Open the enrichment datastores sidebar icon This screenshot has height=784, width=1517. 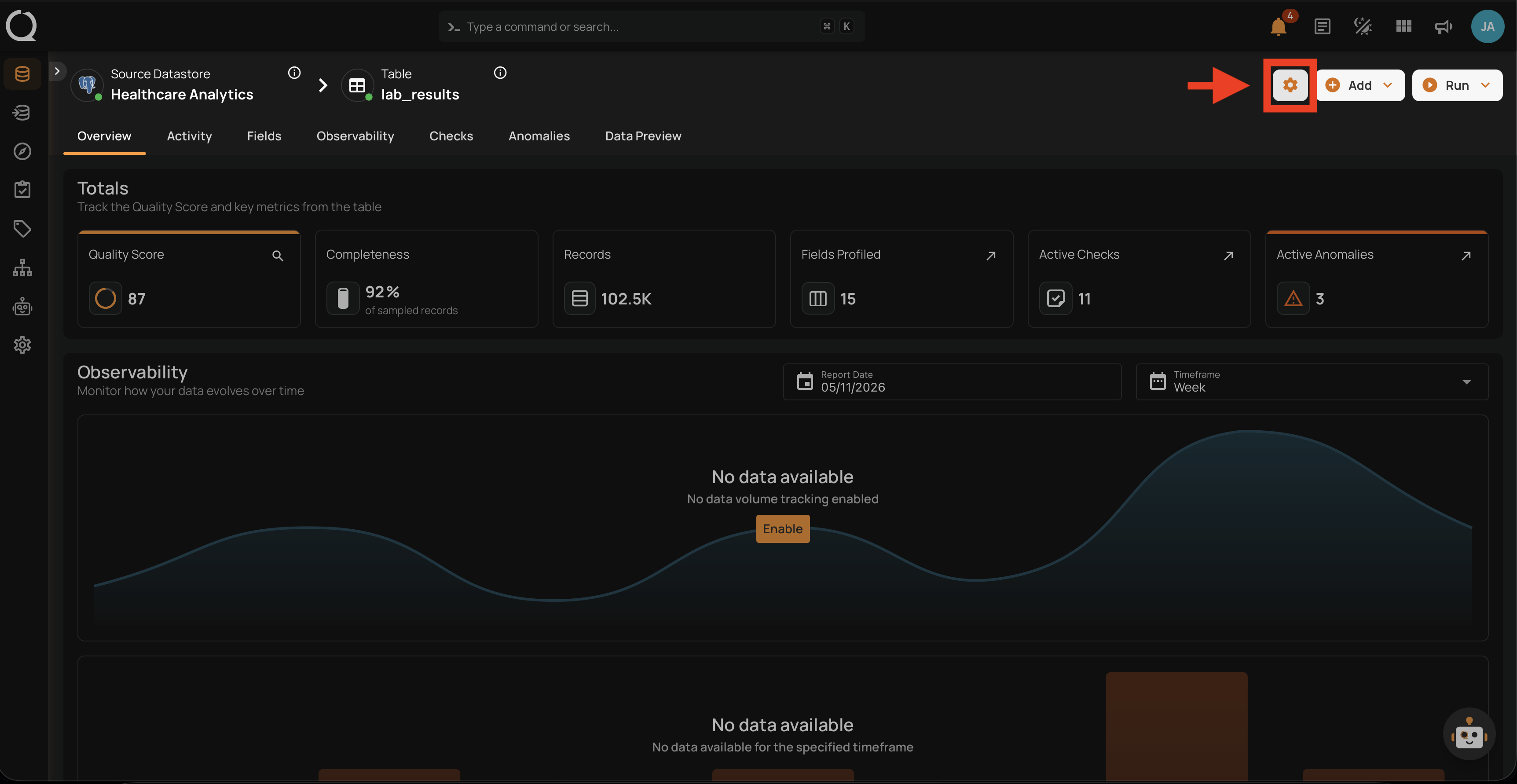click(x=22, y=113)
